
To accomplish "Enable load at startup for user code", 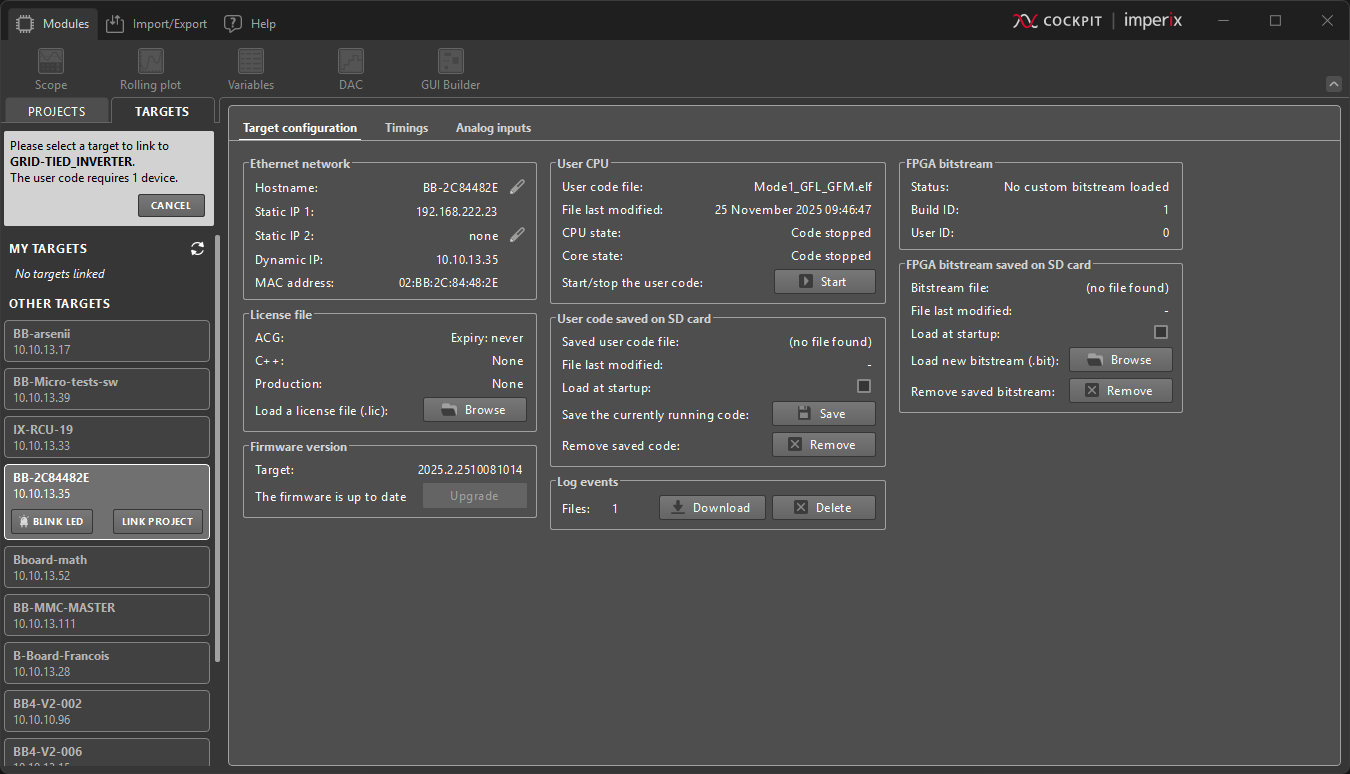I will (x=864, y=387).
